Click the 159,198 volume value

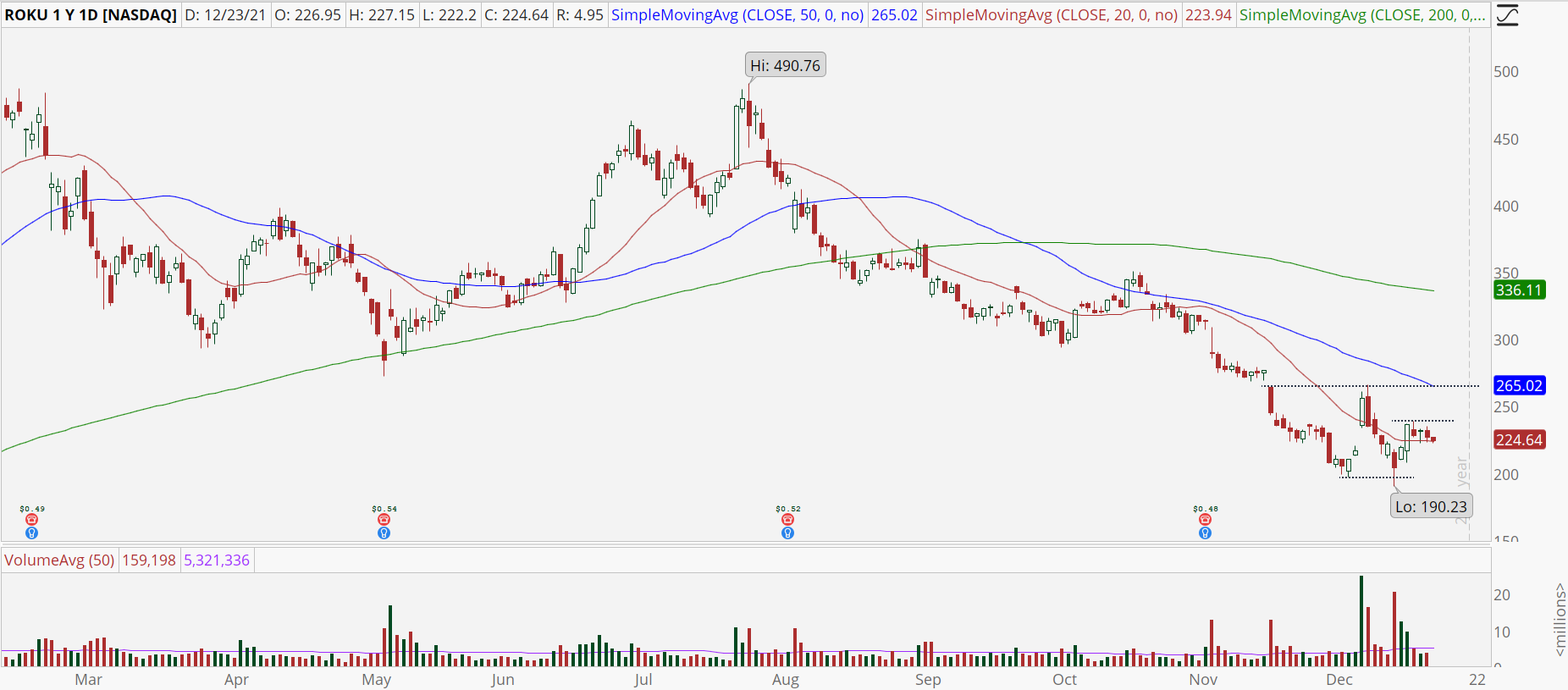pos(149,560)
